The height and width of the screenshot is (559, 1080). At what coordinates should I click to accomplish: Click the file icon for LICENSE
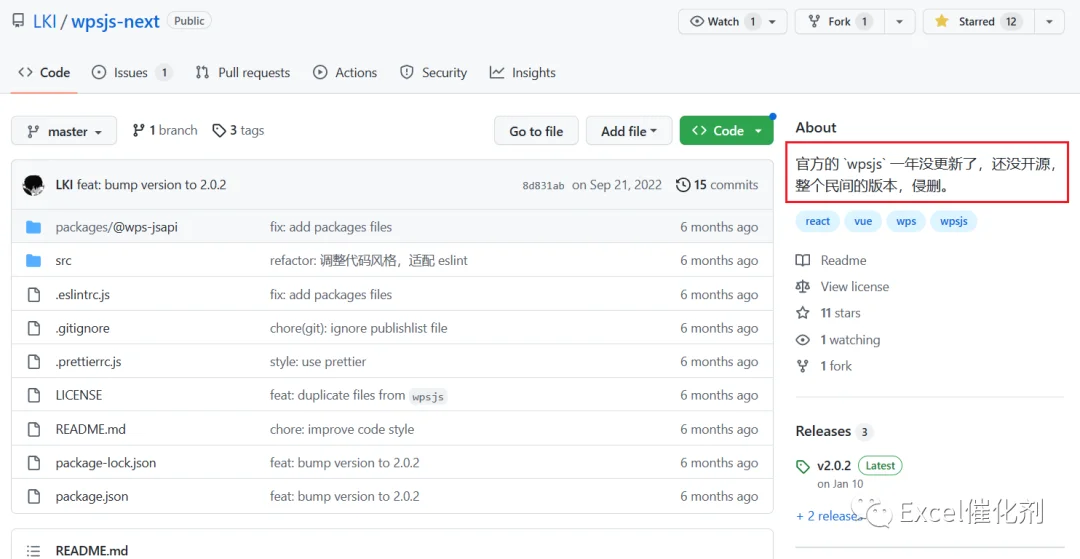coord(33,395)
